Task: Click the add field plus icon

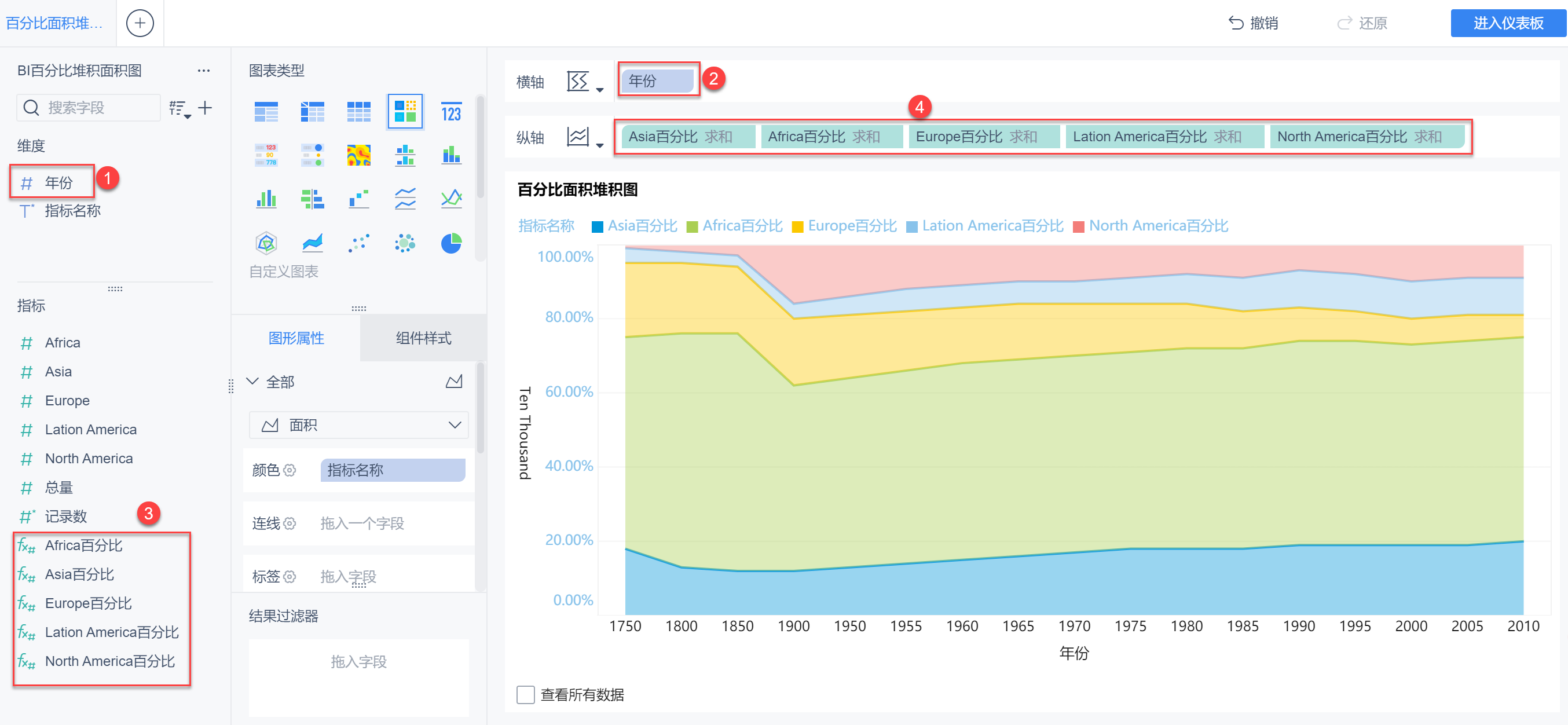Action: pyautogui.click(x=205, y=108)
